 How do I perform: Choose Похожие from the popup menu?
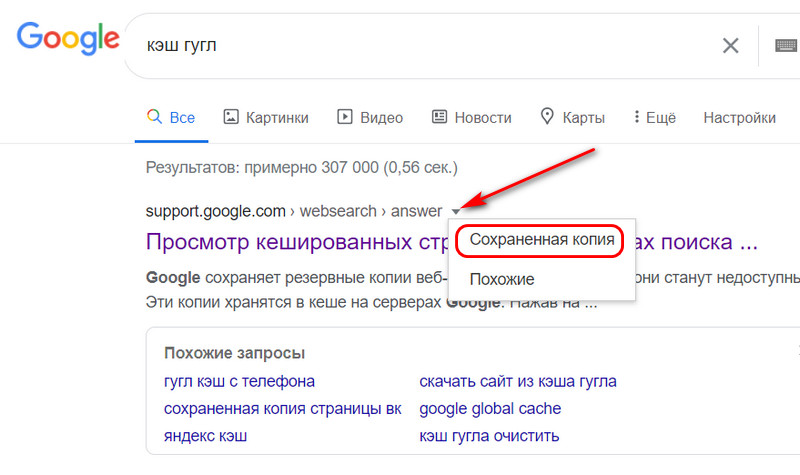pyautogui.click(x=502, y=279)
